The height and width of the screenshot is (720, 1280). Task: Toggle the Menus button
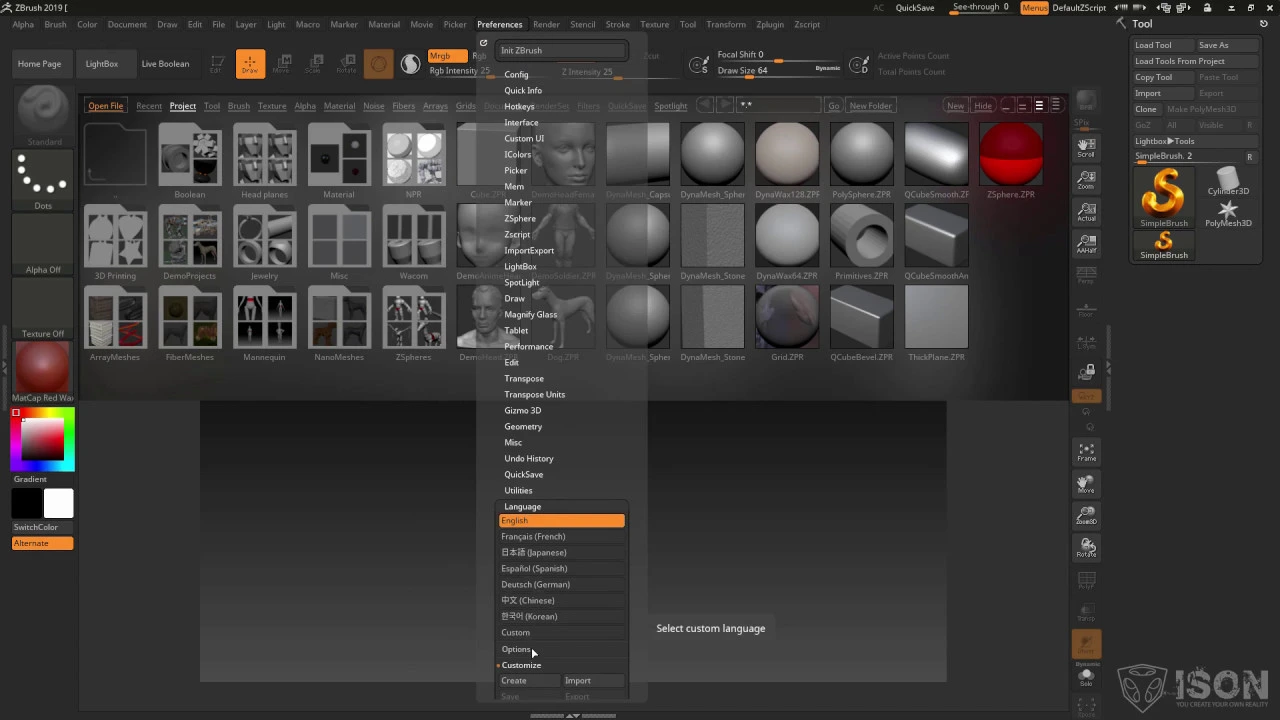tap(1035, 7)
